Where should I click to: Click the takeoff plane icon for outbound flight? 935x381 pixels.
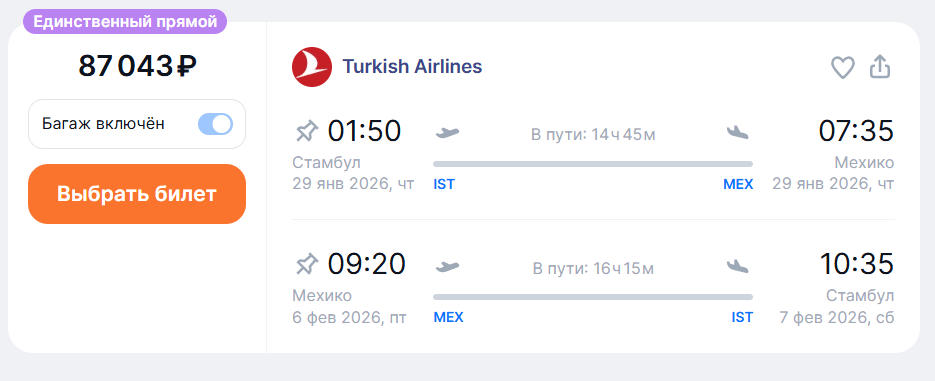[447, 132]
